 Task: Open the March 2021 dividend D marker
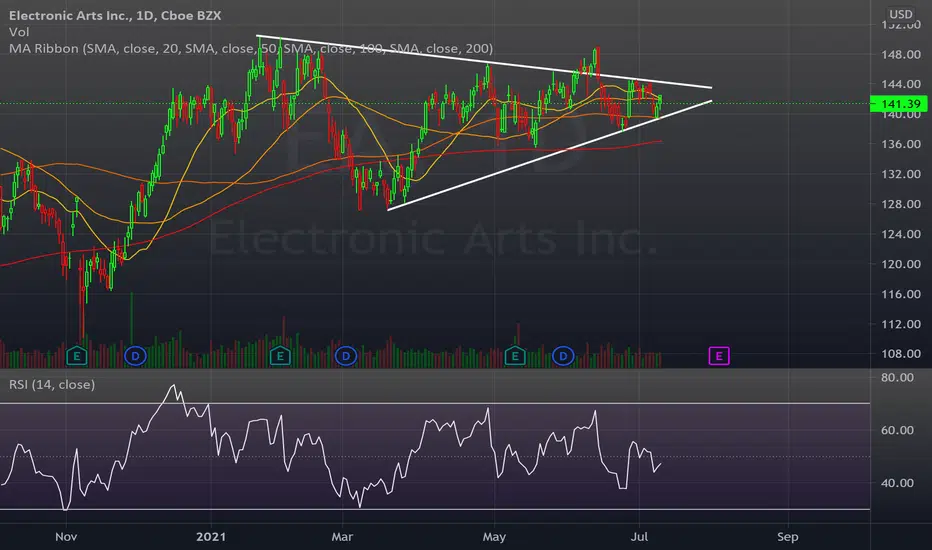[345, 357]
